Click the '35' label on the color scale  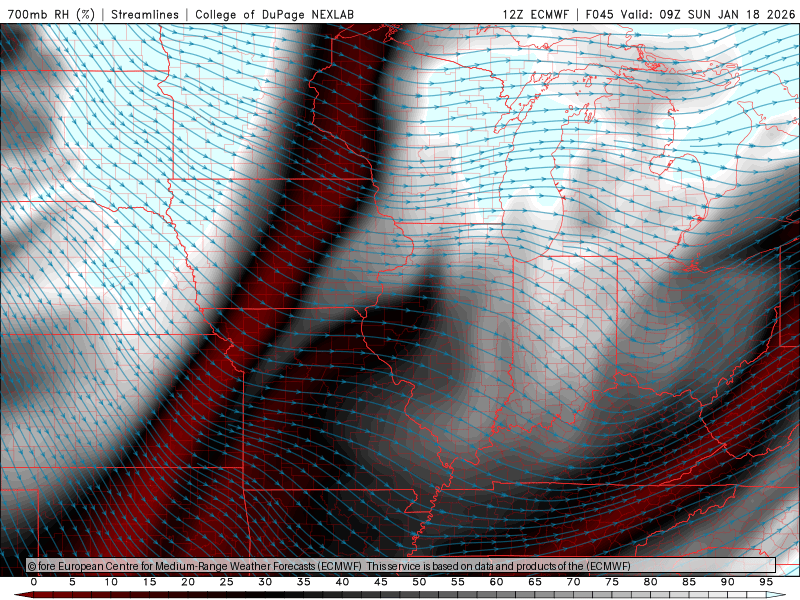304,582
